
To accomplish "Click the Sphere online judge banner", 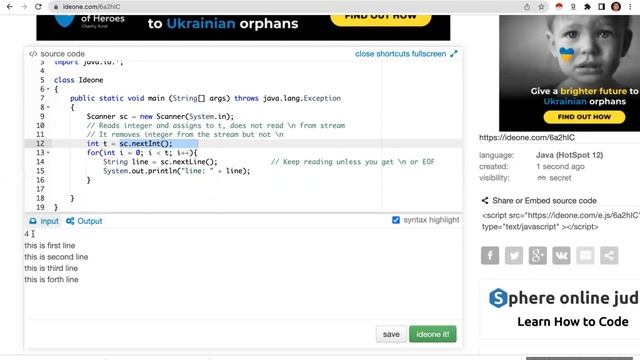I will 563,309.
